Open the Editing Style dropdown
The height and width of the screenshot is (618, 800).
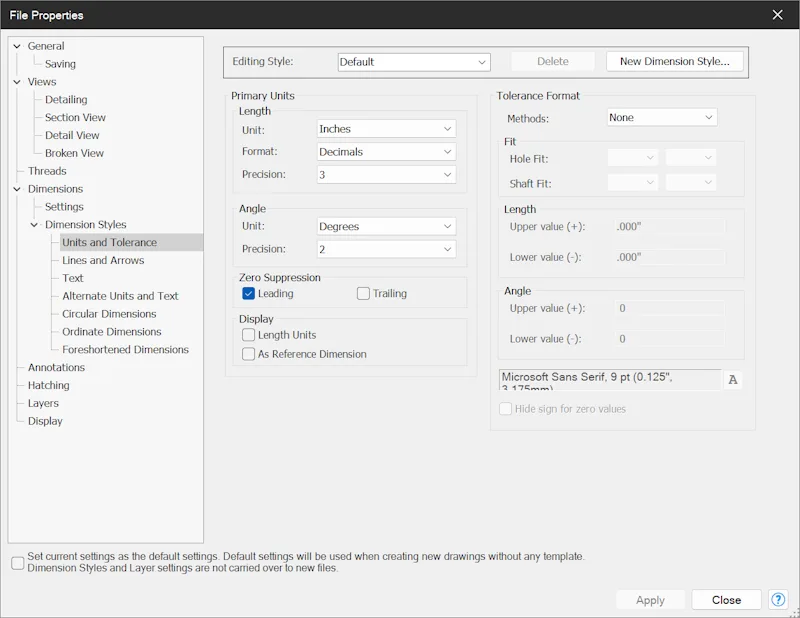pos(414,62)
